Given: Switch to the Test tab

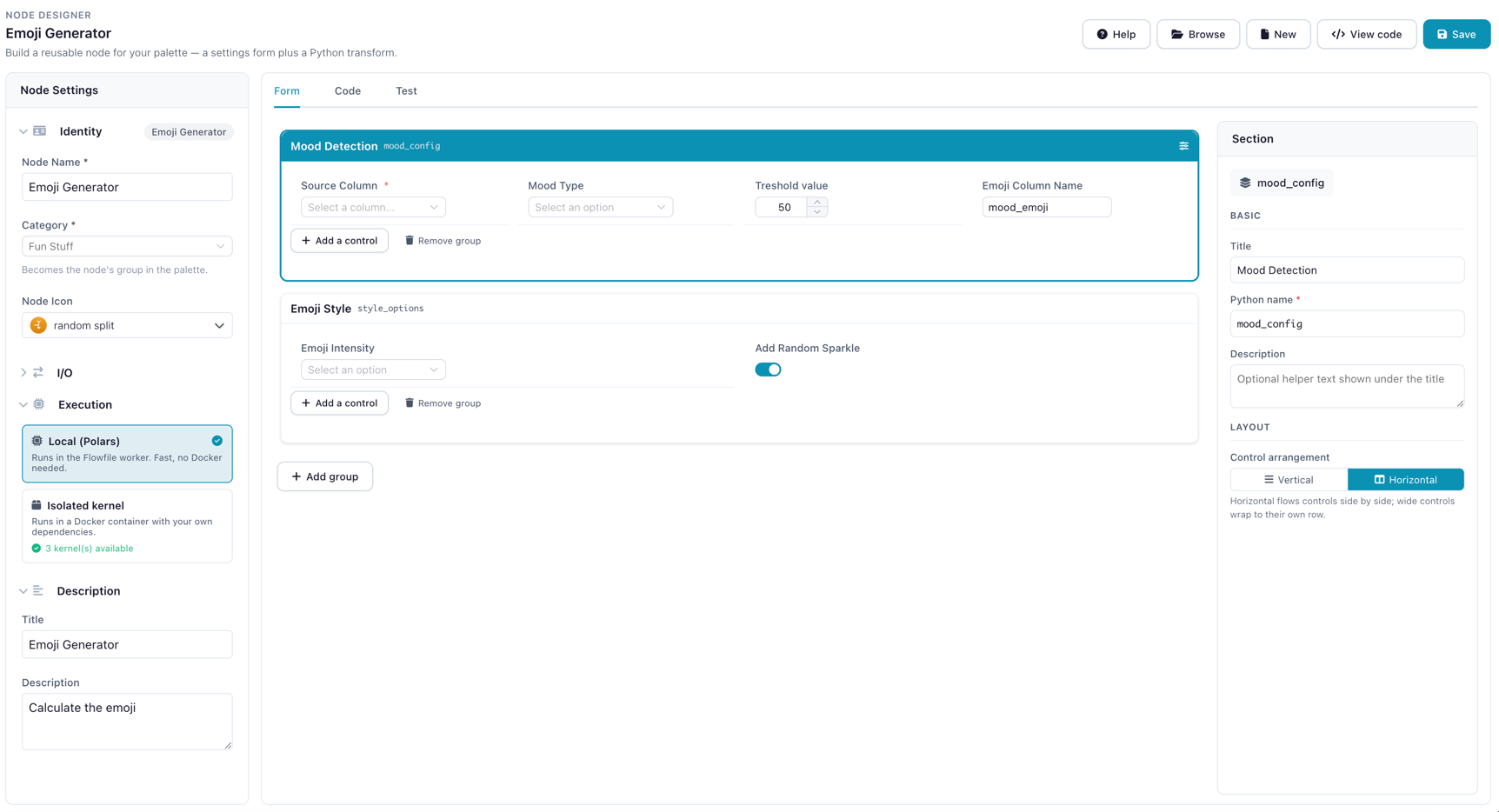Looking at the screenshot, I should (x=406, y=91).
